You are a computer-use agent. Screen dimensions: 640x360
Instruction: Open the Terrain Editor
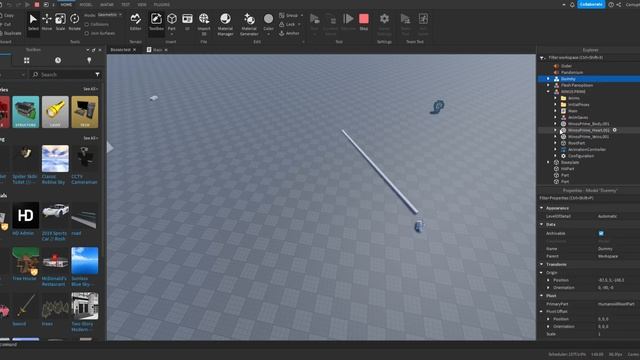coord(136,22)
